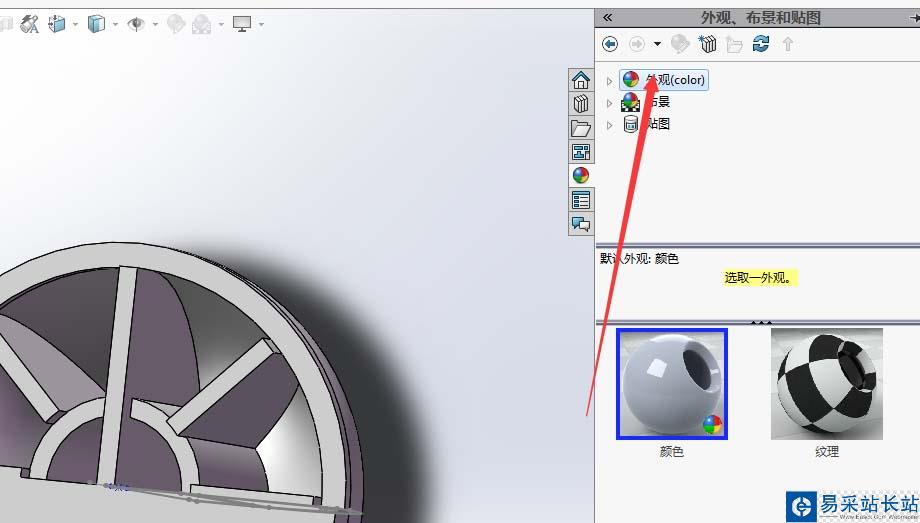Screen dimensions: 920x523
Task: Open the Display Style dropdown arrow
Action: 116,24
